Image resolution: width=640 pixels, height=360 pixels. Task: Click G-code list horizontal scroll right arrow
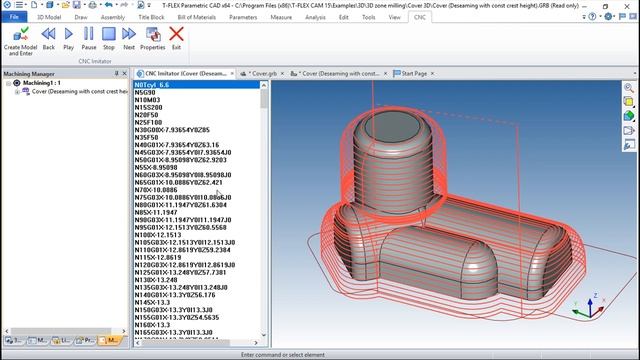click(256, 343)
